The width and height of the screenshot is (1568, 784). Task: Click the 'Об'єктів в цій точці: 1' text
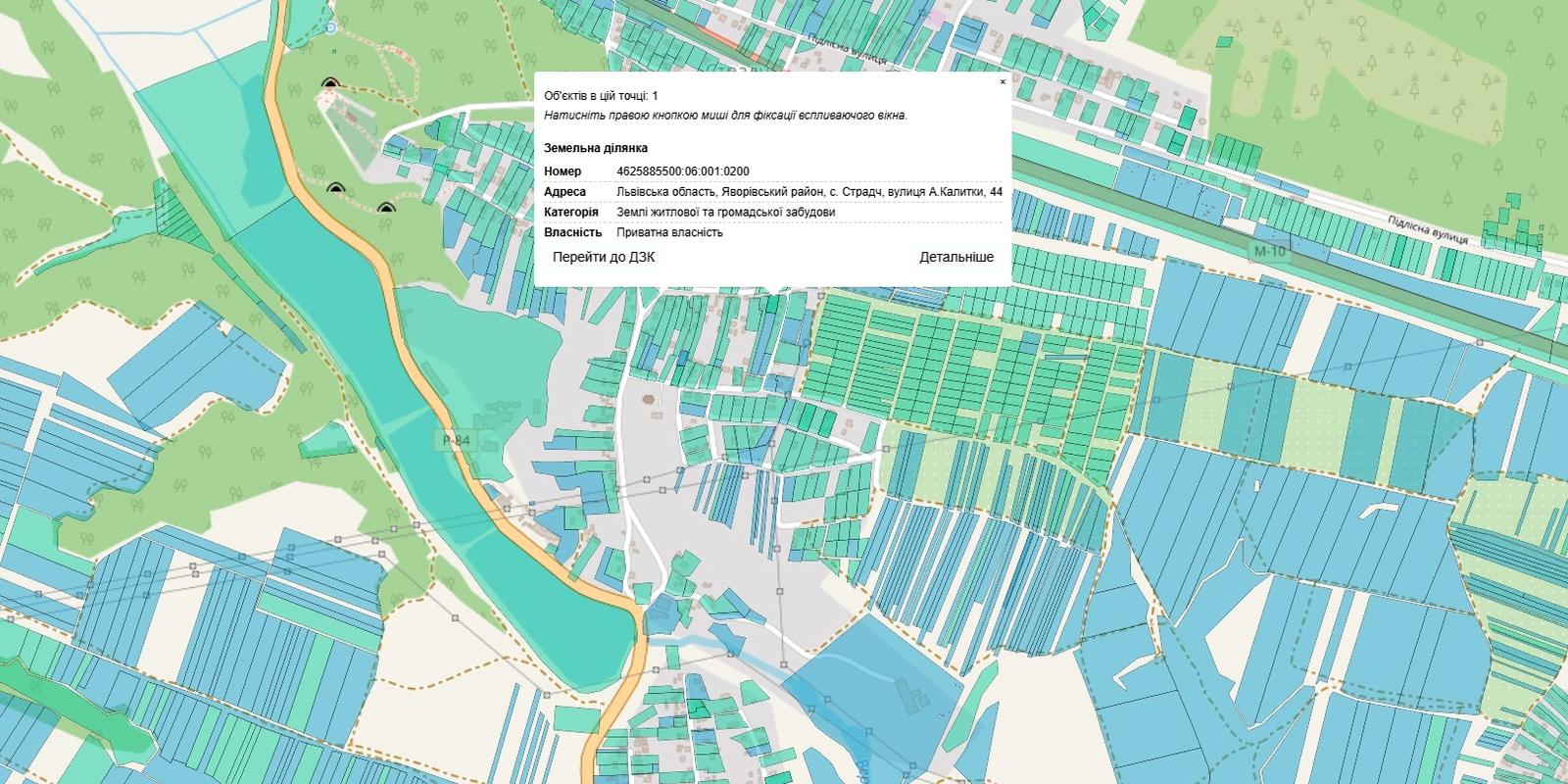coord(601,95)
